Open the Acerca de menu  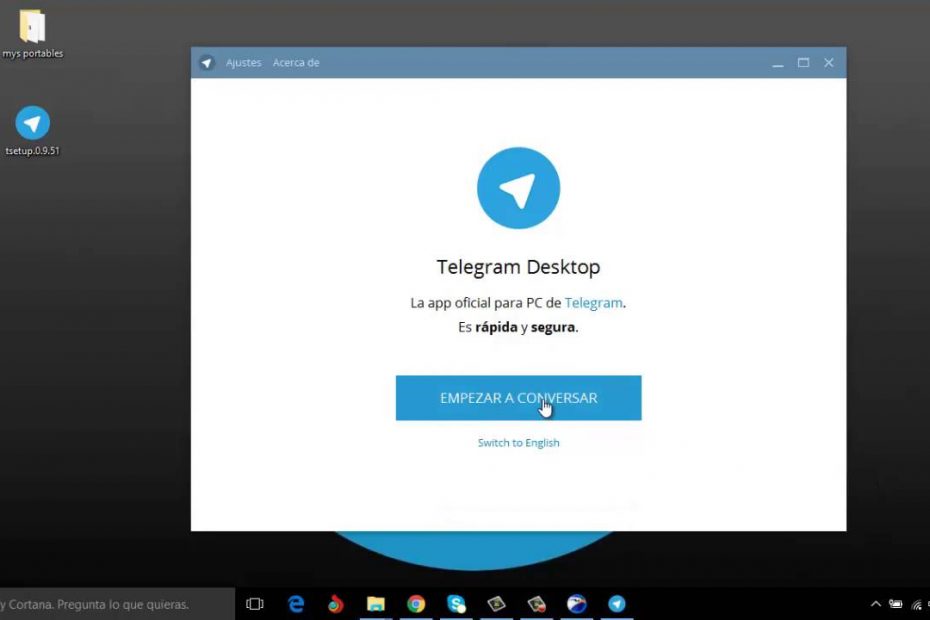point(296,62)
